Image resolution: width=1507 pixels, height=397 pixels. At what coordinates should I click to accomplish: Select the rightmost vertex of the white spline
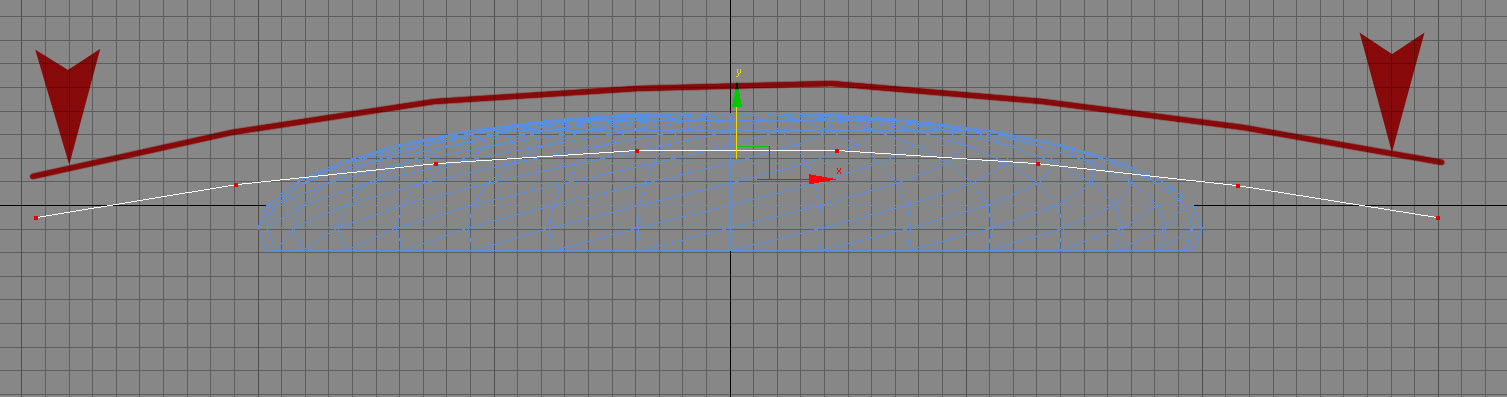pos(1437,217)
